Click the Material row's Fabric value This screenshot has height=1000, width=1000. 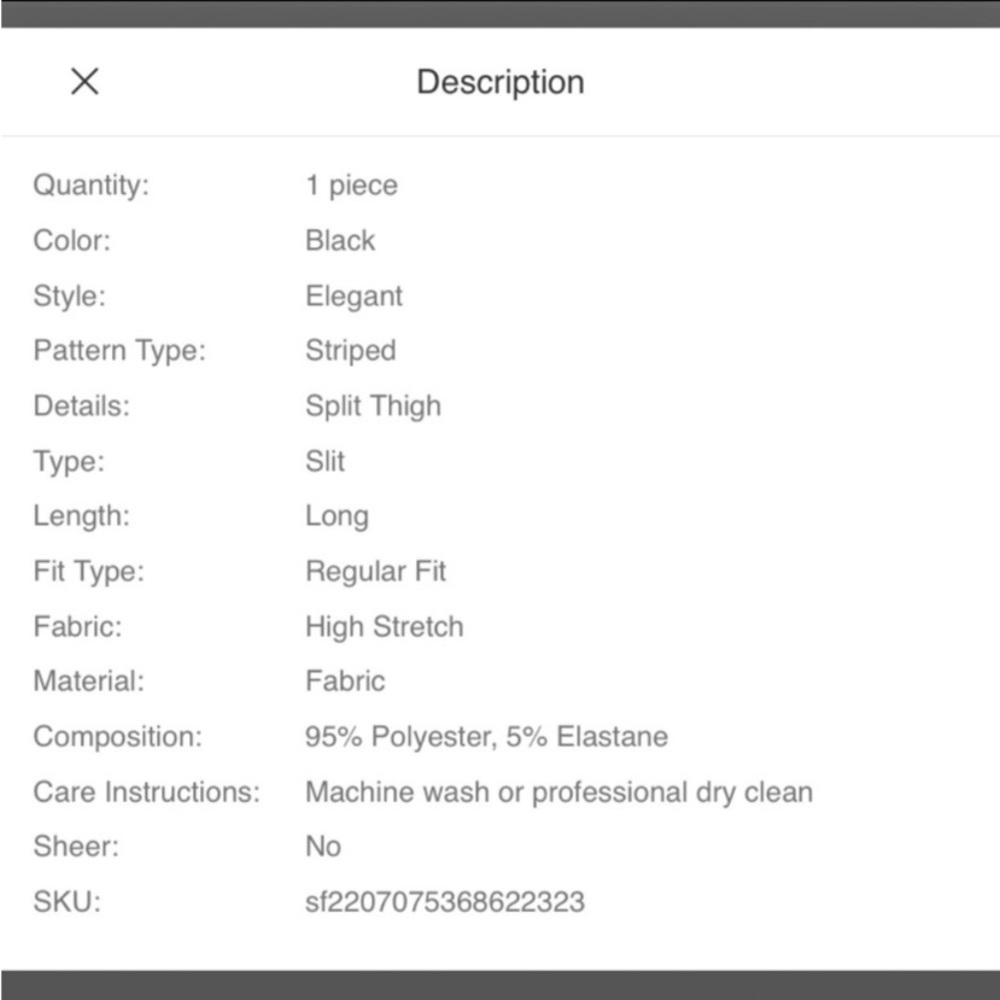[345, 681]
